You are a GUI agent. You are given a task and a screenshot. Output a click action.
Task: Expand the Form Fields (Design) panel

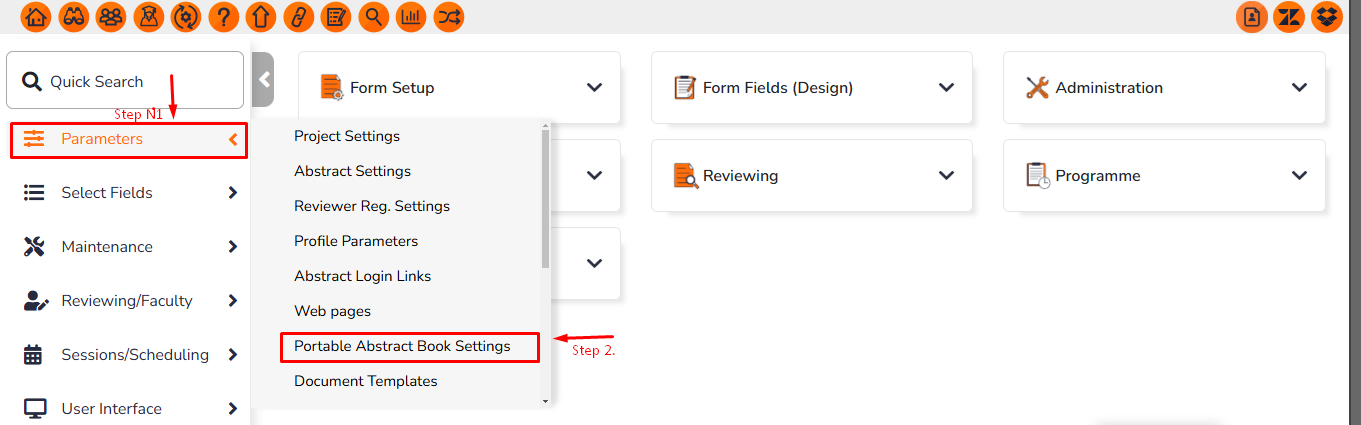(946, 88)
